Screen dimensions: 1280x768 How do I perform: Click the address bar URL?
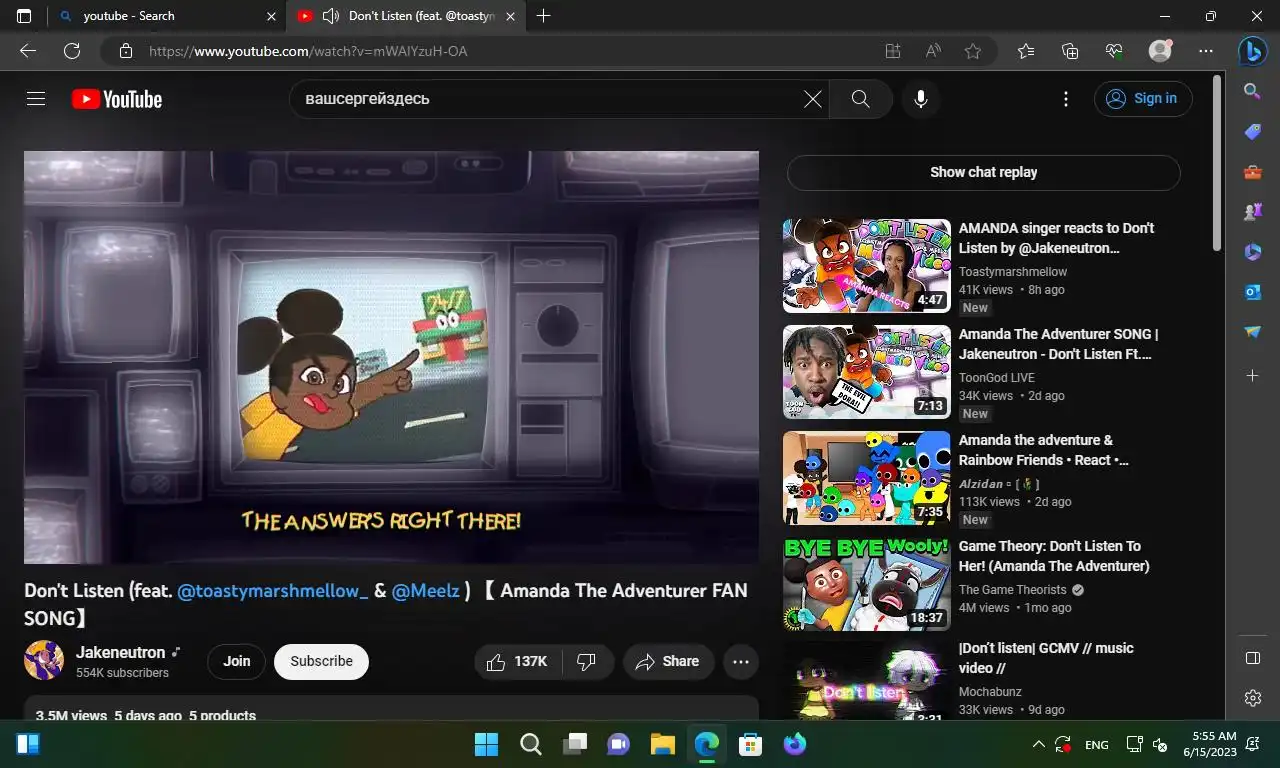click(308, 51)
